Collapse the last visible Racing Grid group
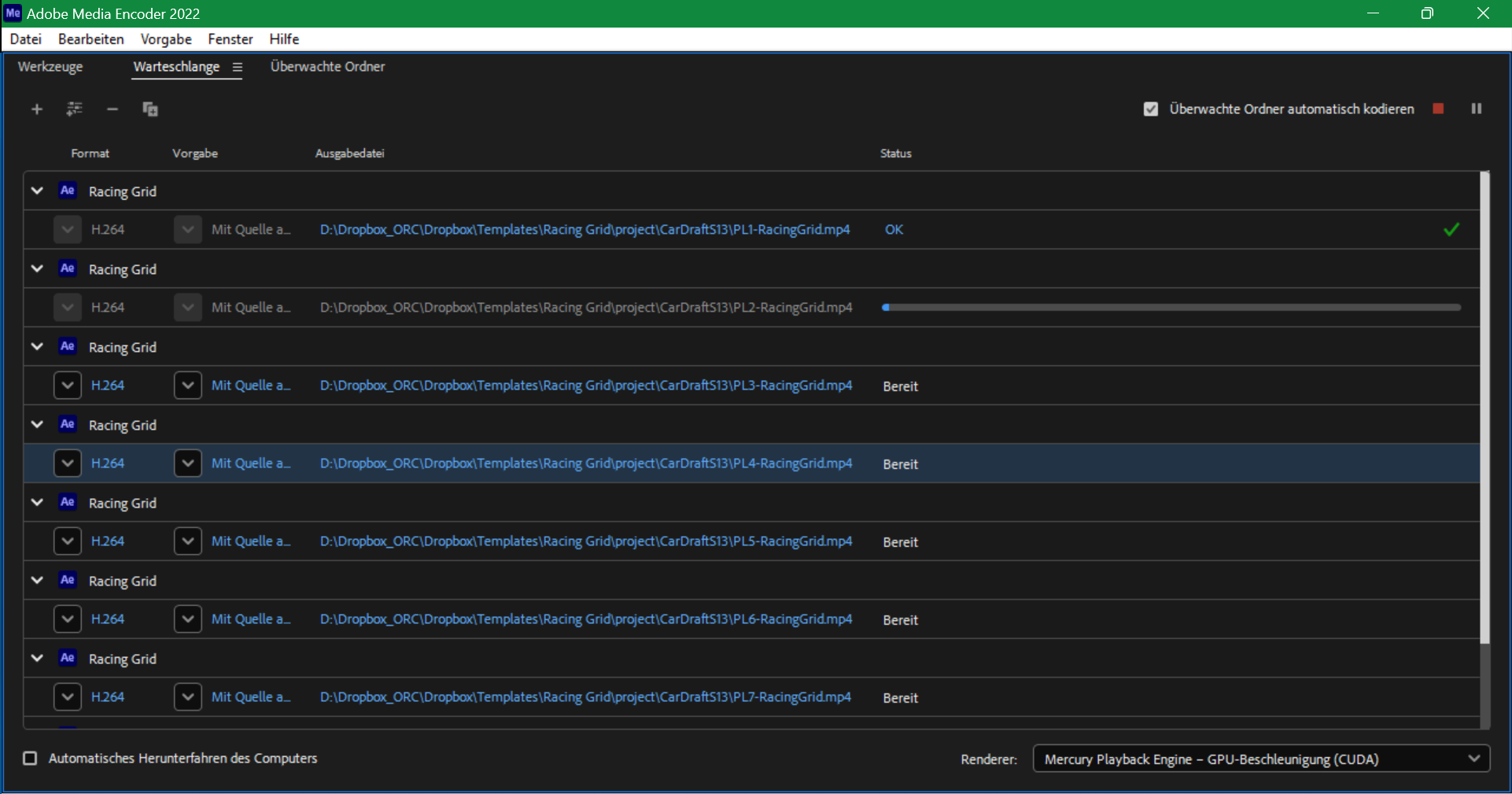Viewport: 1512px width, 794px height. [x=37, y=659]
